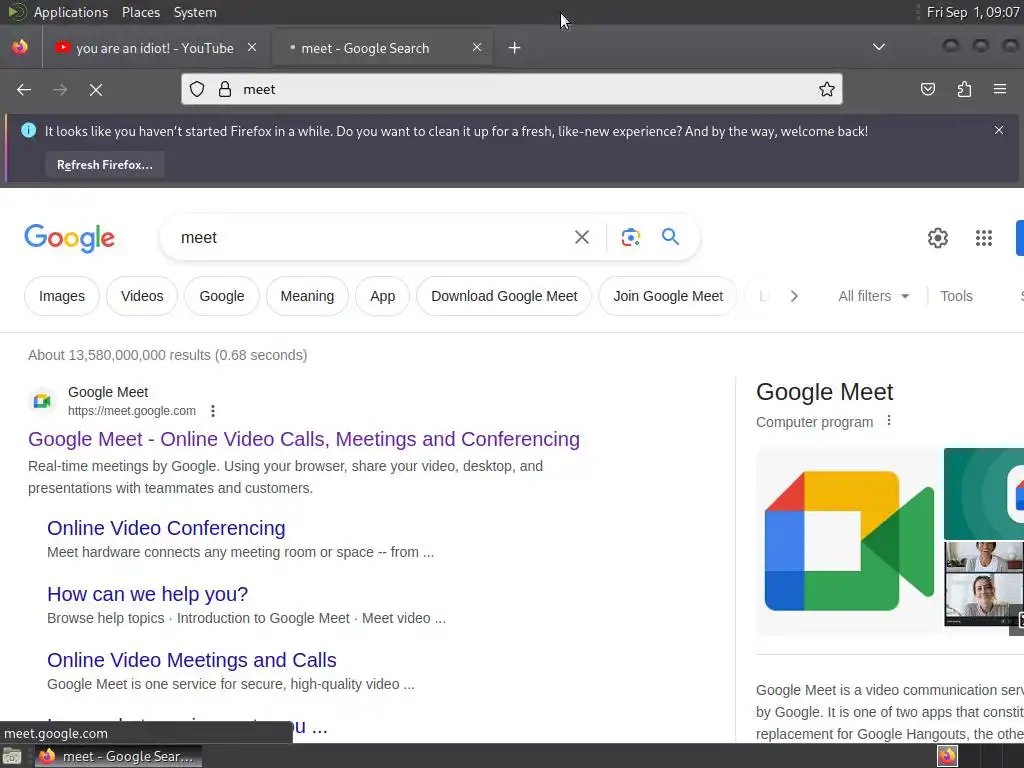Select the Google filter chip
This screenshot has height=768, width=1024.
221,296
